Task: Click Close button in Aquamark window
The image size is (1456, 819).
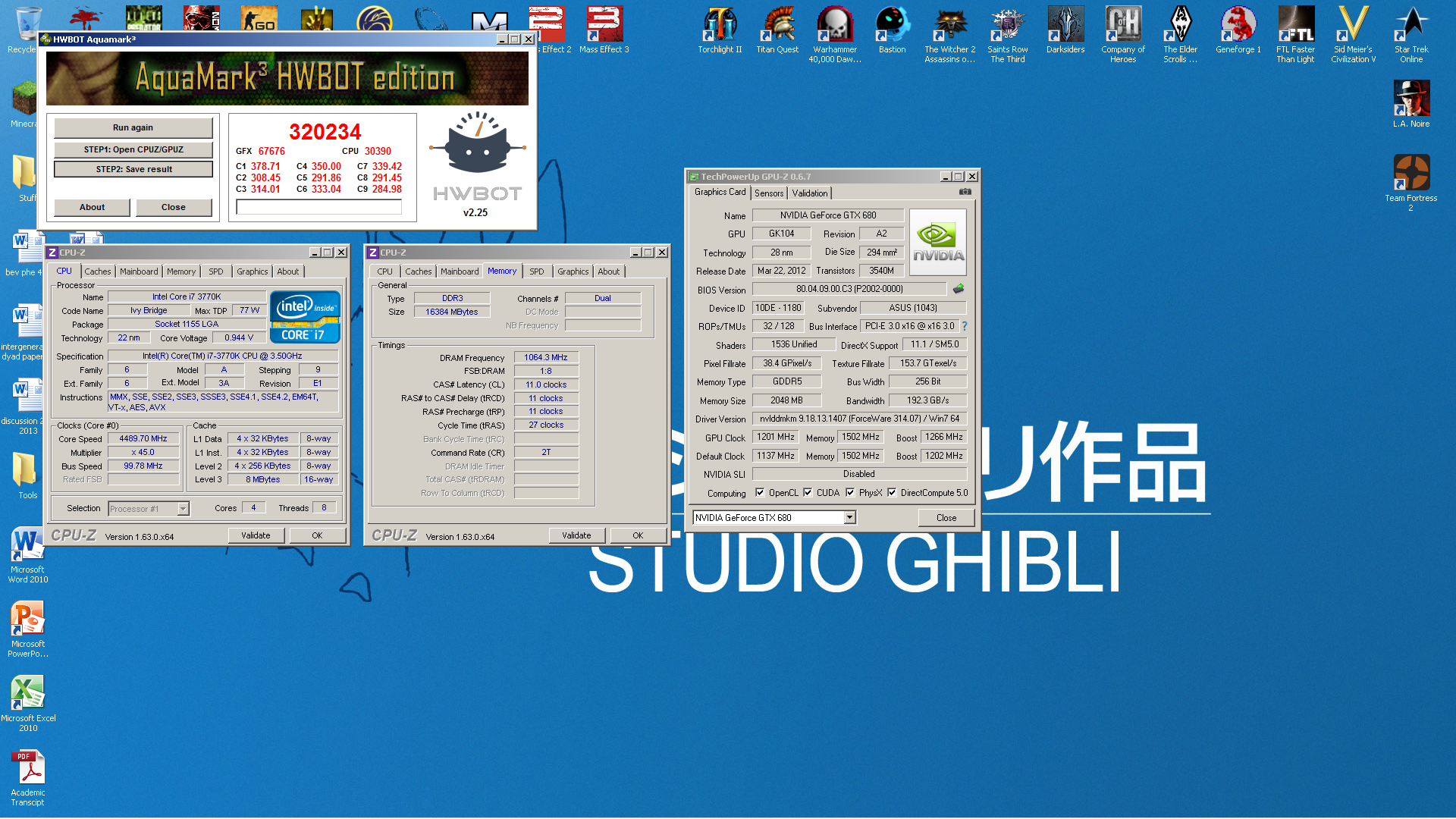Action: (174, 207)
